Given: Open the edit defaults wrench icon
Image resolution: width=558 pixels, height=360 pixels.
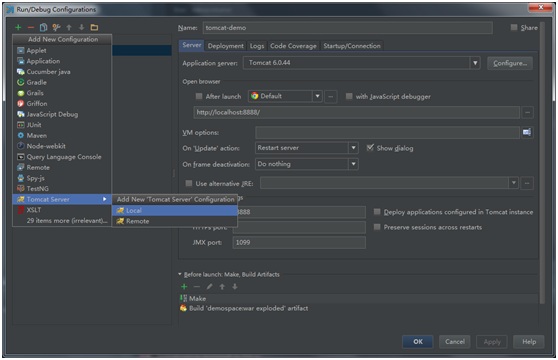Looking at the screenshot, I should 56,27.
